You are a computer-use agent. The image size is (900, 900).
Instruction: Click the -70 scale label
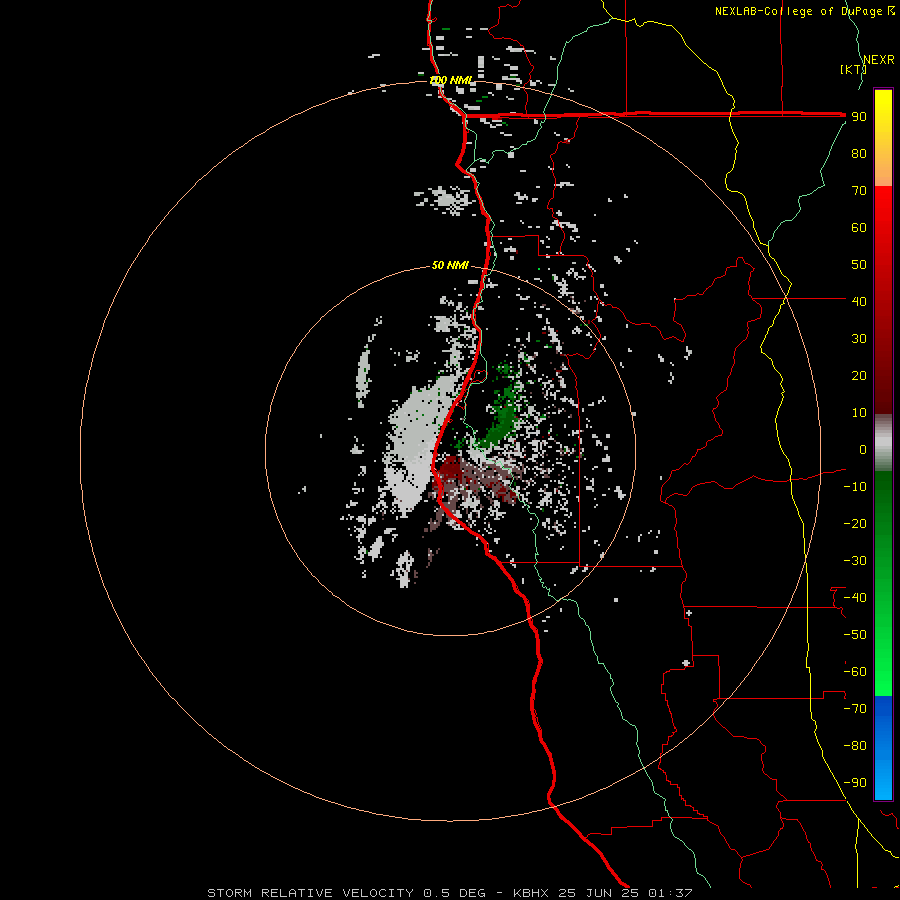pyautogui.click(x=855, y=708)
